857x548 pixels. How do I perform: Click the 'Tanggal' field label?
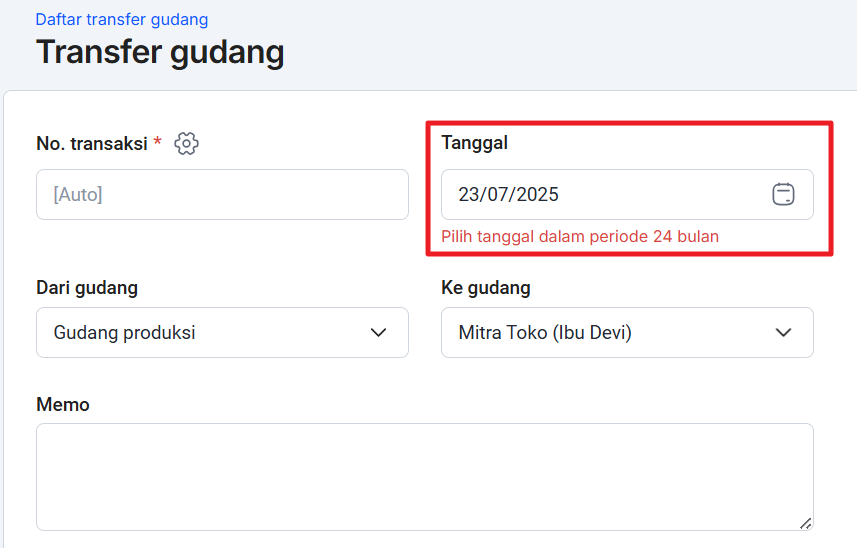coord(474,143)
